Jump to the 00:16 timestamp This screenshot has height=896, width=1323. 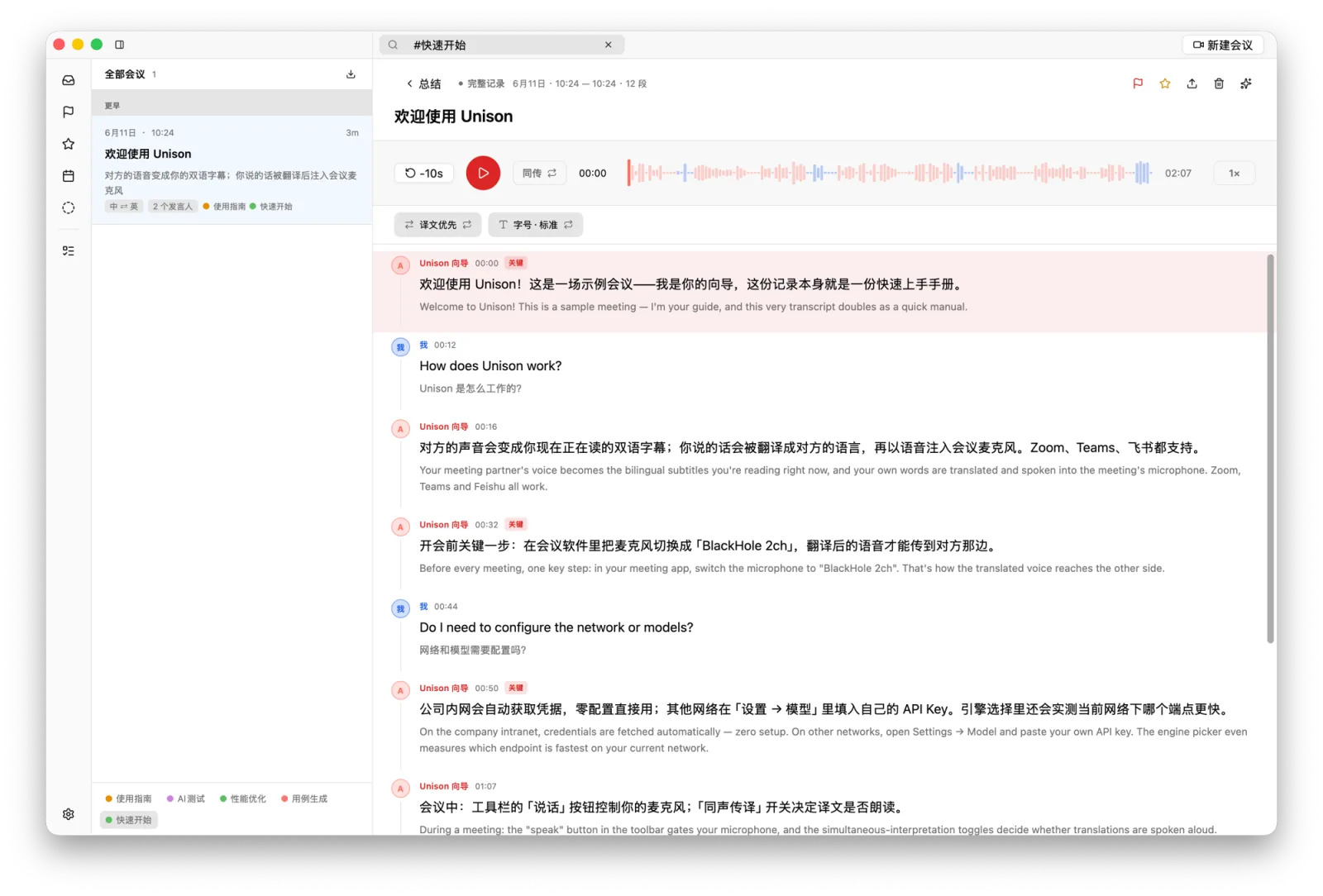[x=486, y=427]
